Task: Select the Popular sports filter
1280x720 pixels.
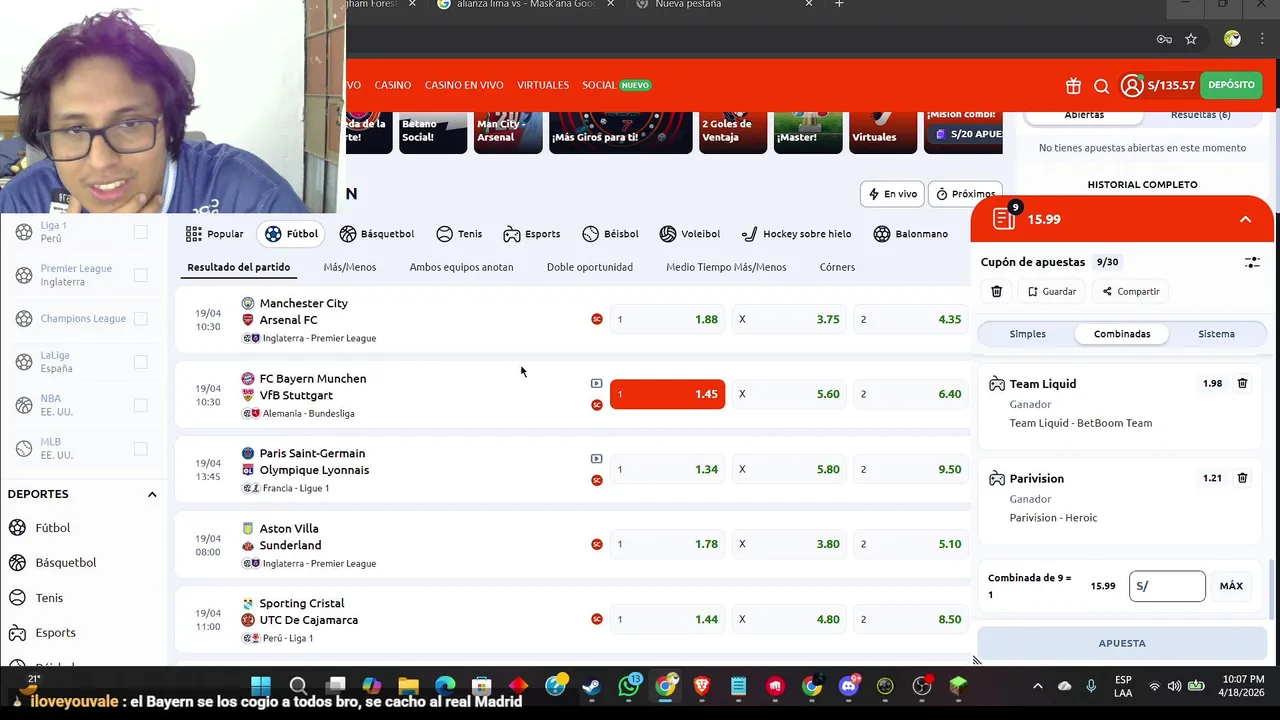Action: [x=215, y=234]
